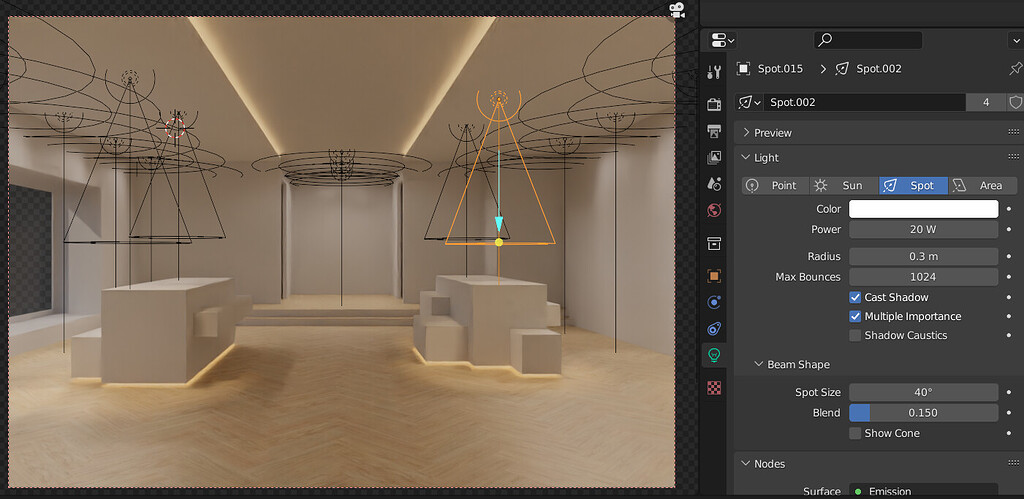Screen dimensions: 1024x499
Task: Open the Physics properties tab
Action: click(x=714, y=302)
